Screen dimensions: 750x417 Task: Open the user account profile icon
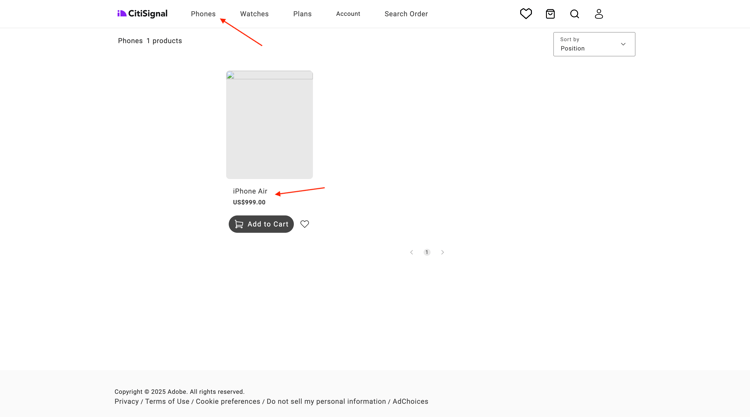coord(598,14)
